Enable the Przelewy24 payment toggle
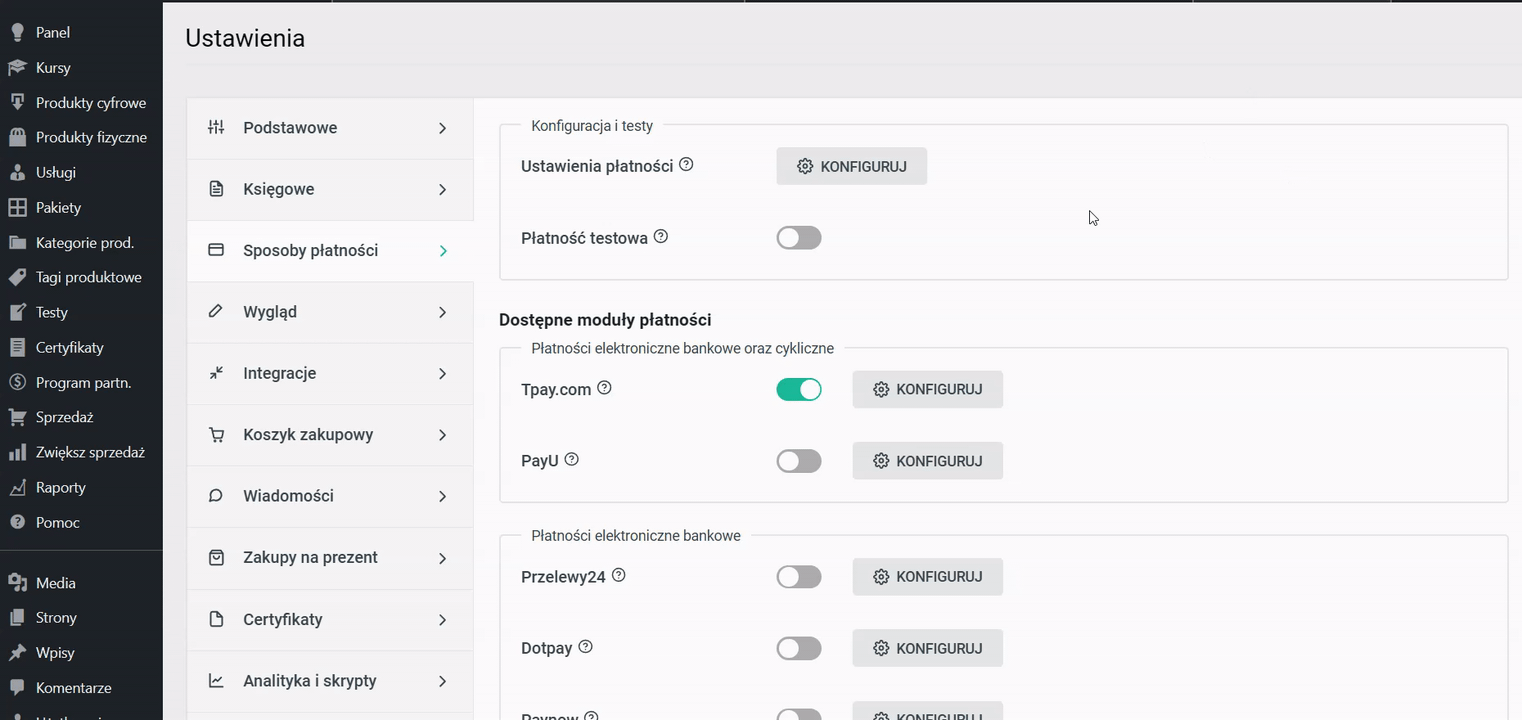Screen dimensions: 1522x720 799,577
